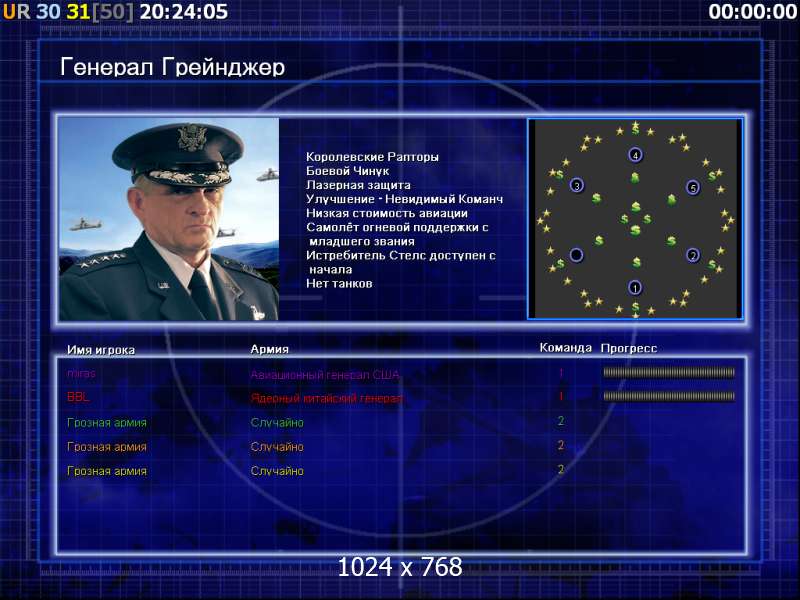Click the dark map preview background
800x600 pixels.
tap(635, 219)
